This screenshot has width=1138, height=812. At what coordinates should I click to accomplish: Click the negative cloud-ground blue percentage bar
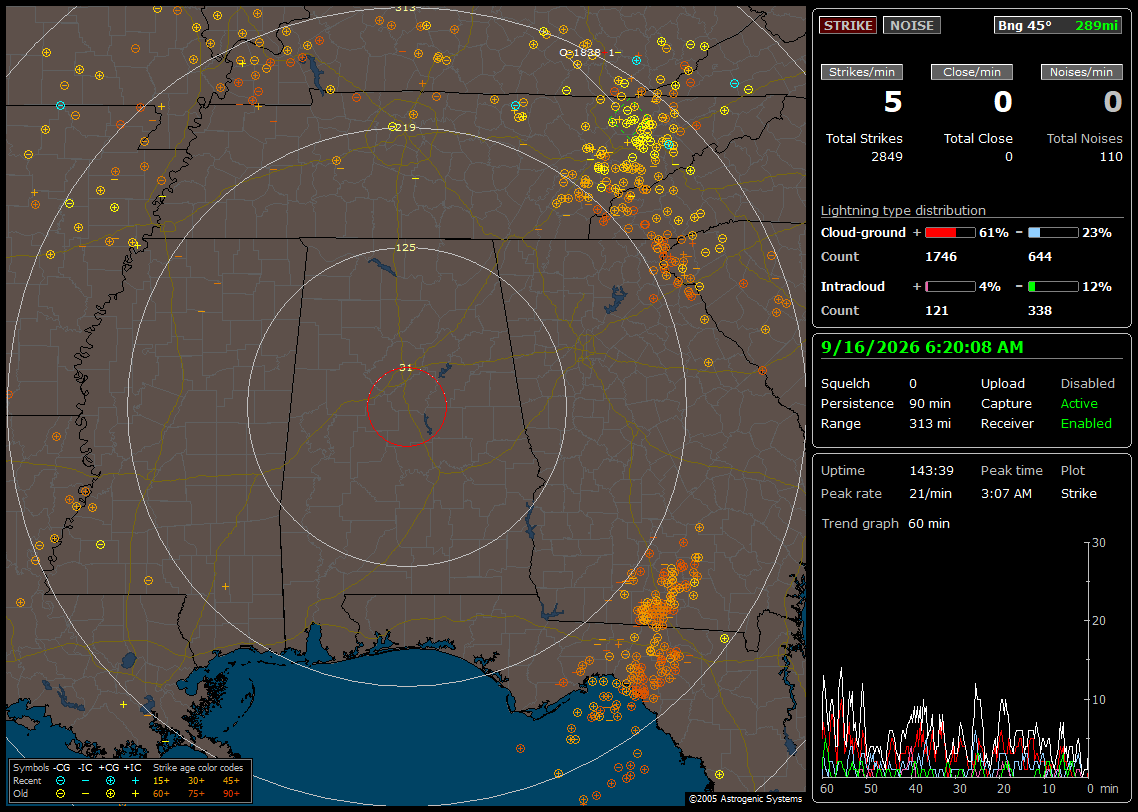1053,233
